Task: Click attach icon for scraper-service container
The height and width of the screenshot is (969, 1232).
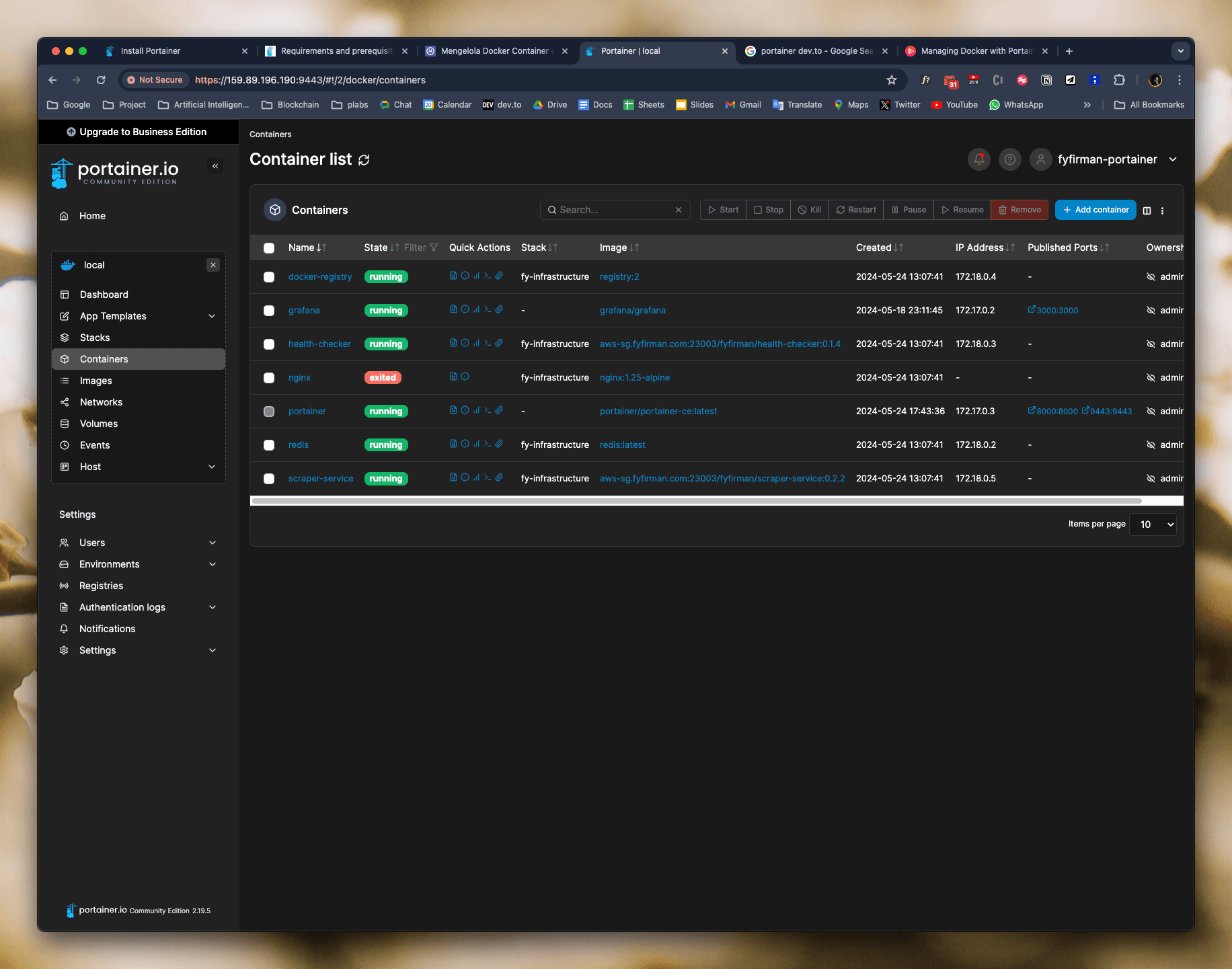Action: 499,477
